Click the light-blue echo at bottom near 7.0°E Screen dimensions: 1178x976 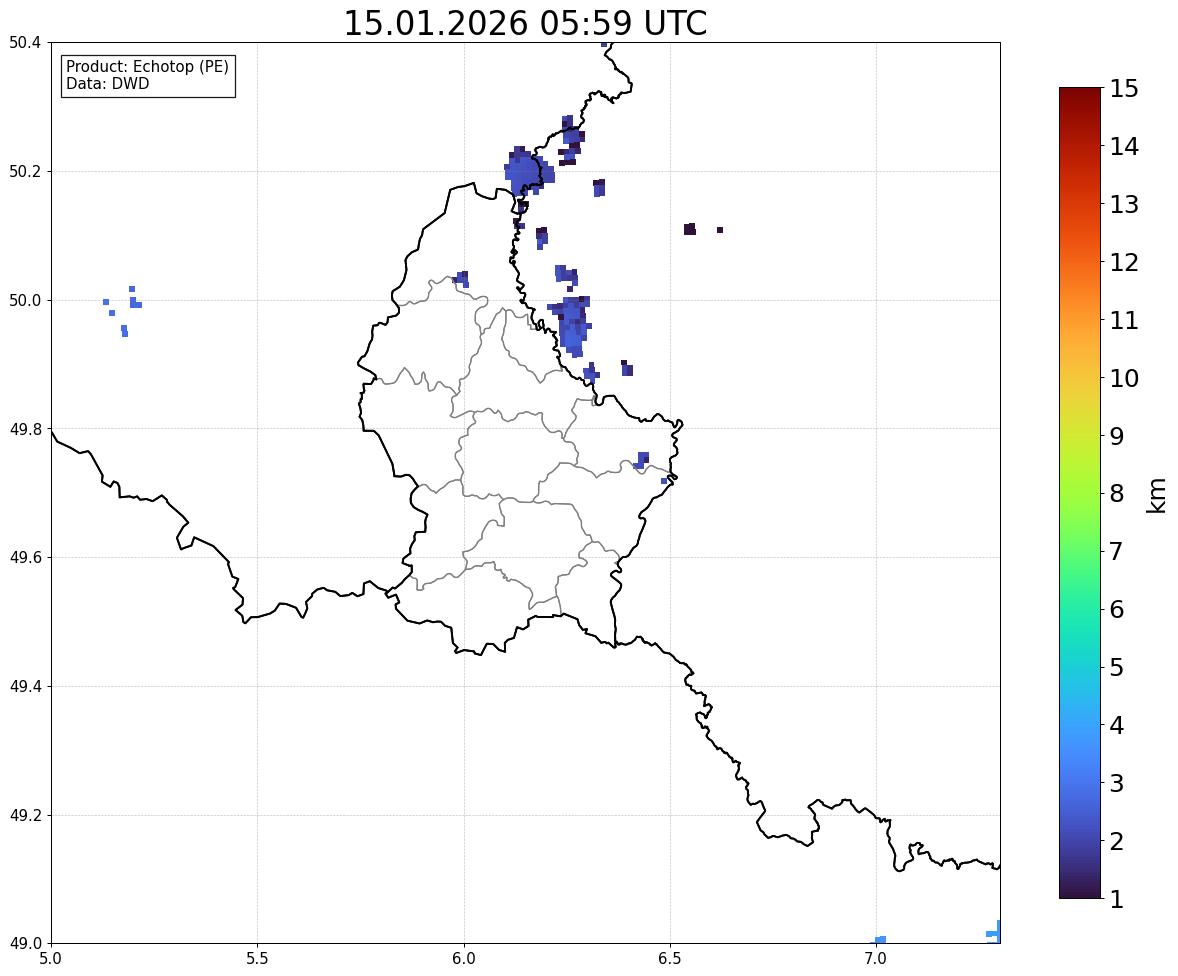pyautogui.click(x=878, y=940)
